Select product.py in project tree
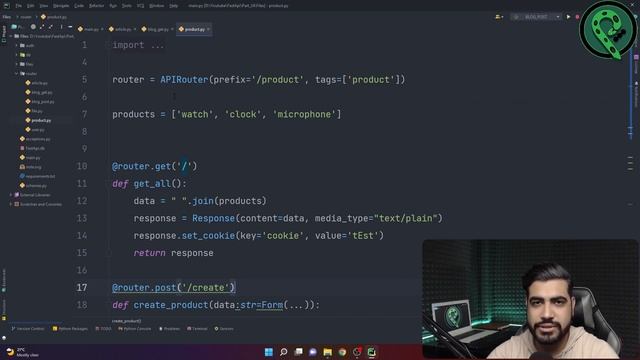640x360 pixels. click(38, 120)
